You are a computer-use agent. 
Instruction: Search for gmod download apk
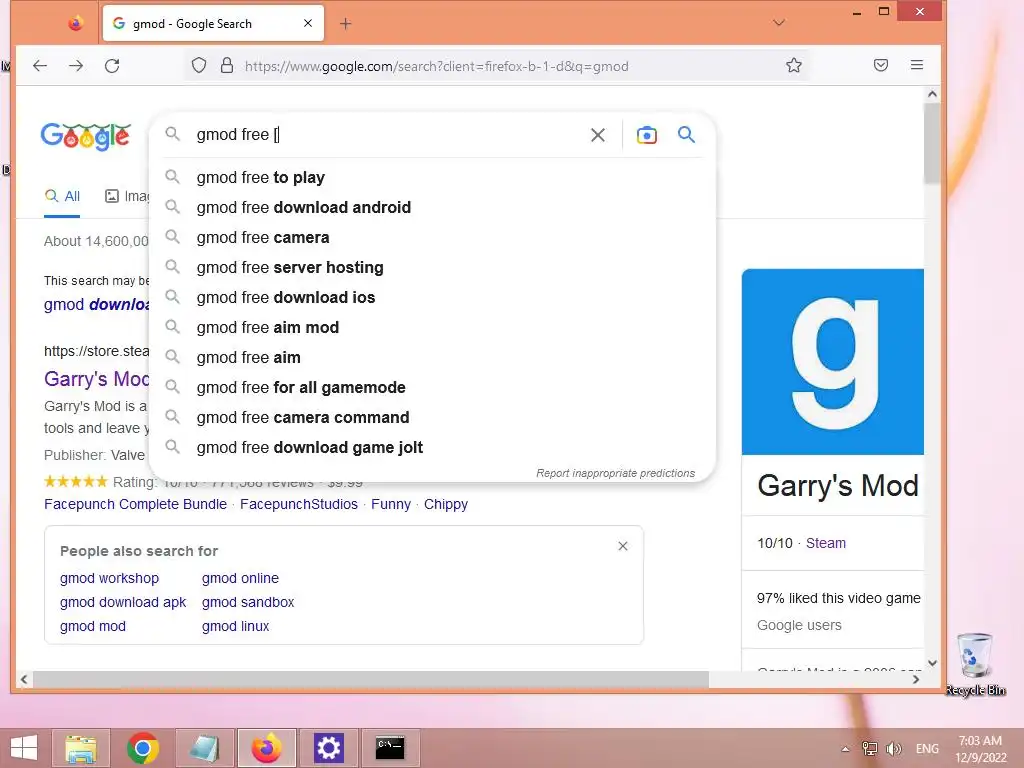point(123,602)
